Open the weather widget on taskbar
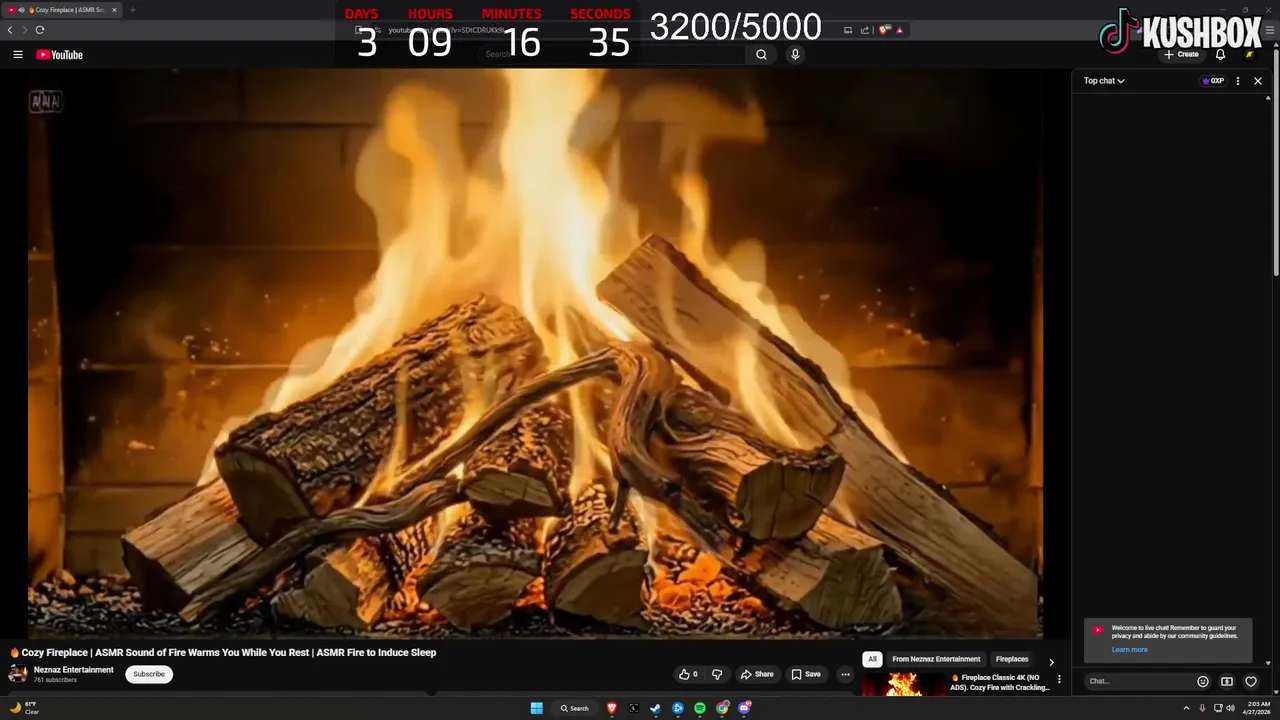This screenshot has height=720, width=1280. (25, 708)
